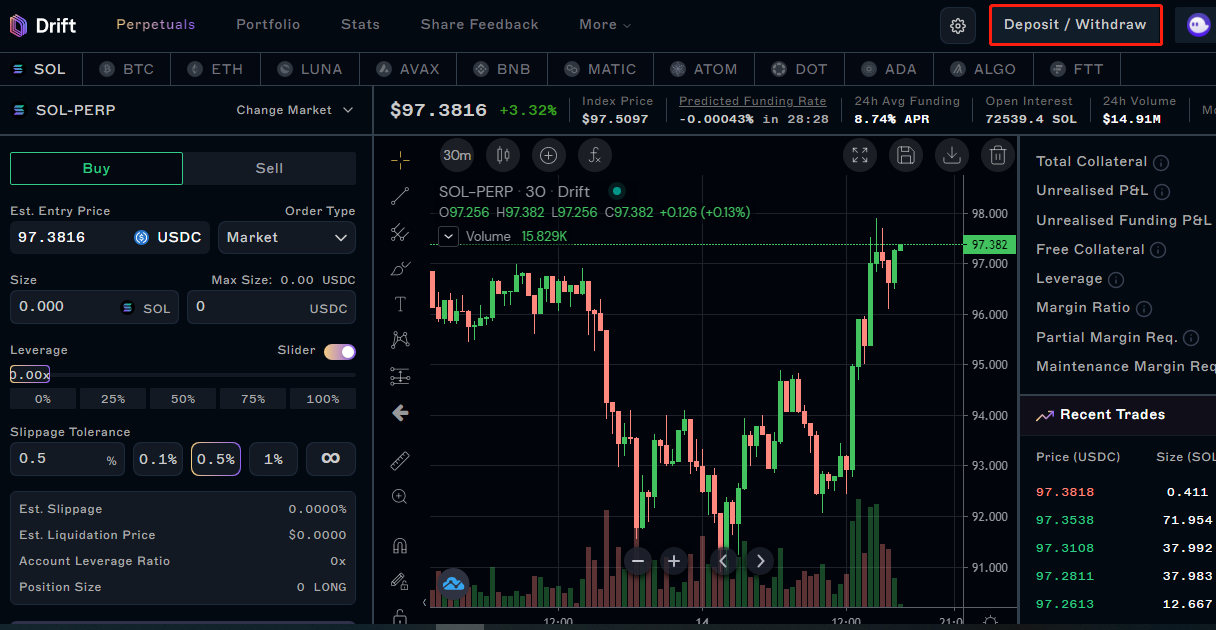The width and height of the screenshot is (1216, 630).
Task: Zoom in the chart with plus button
Action: 674,561
